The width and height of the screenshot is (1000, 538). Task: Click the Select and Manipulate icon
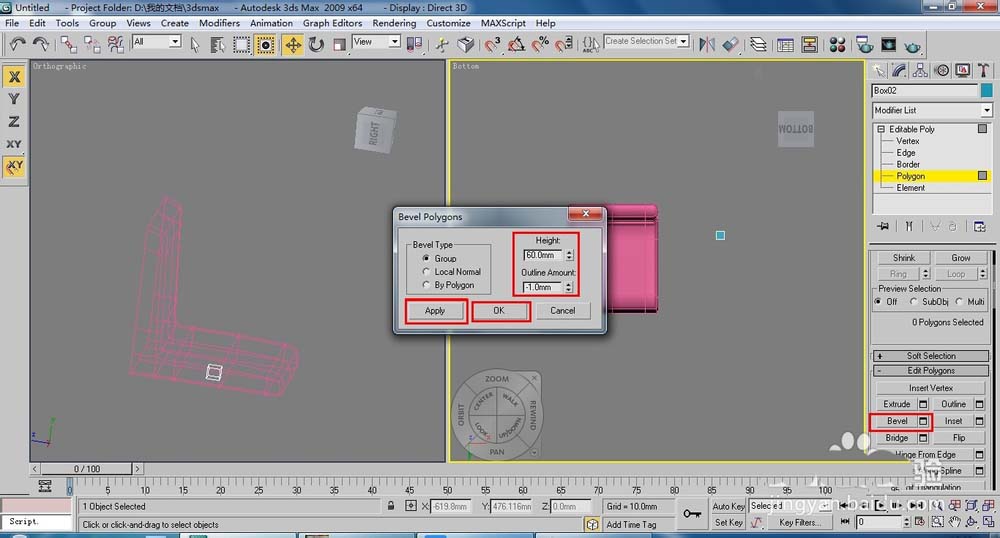(x=441, y=44)
